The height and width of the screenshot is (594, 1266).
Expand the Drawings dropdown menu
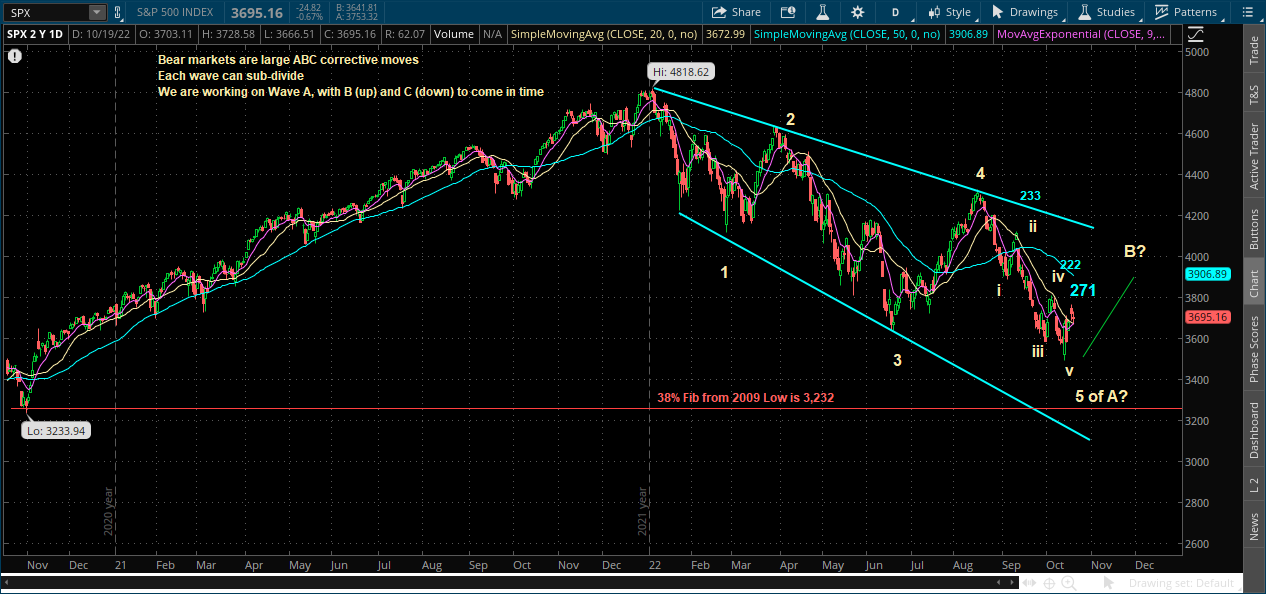1024,12
